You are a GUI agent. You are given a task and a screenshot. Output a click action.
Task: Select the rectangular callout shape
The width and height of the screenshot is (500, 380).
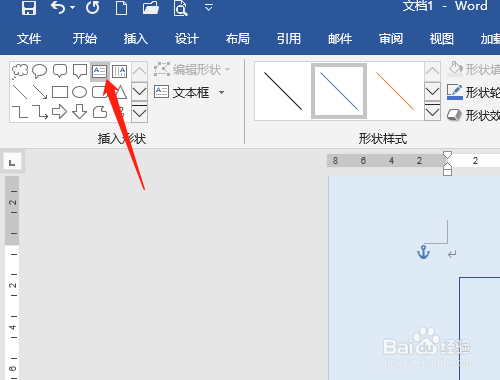pyautogui.click(x=80, y=71)
